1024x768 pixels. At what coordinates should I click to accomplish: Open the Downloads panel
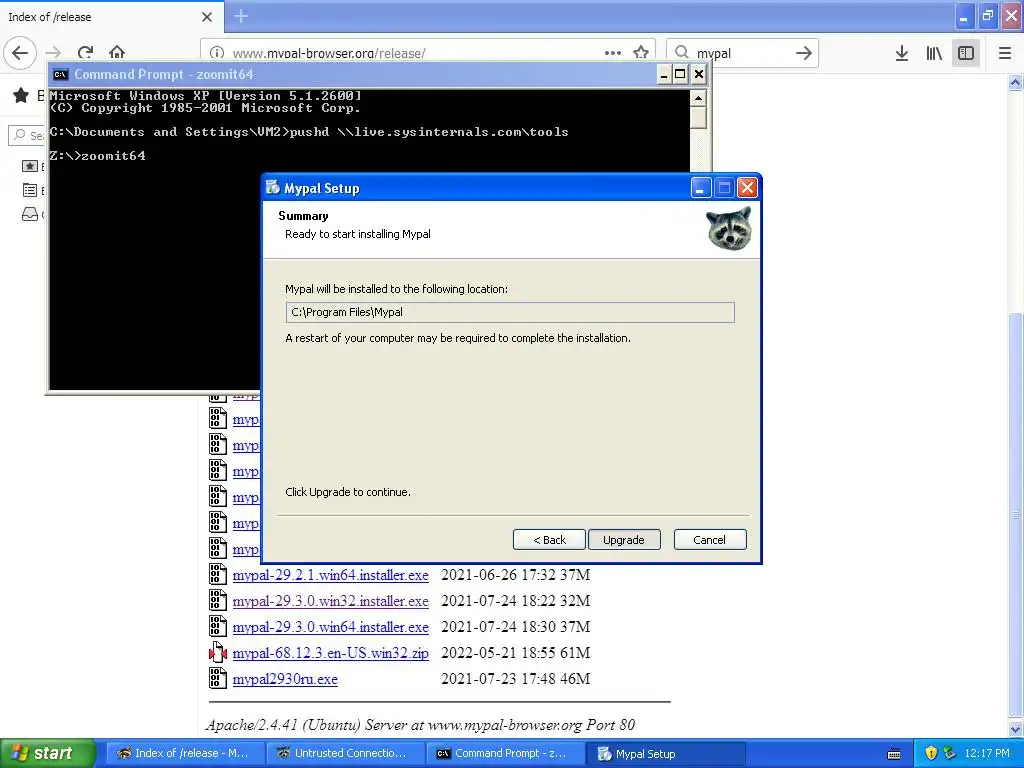coord(902,53)
